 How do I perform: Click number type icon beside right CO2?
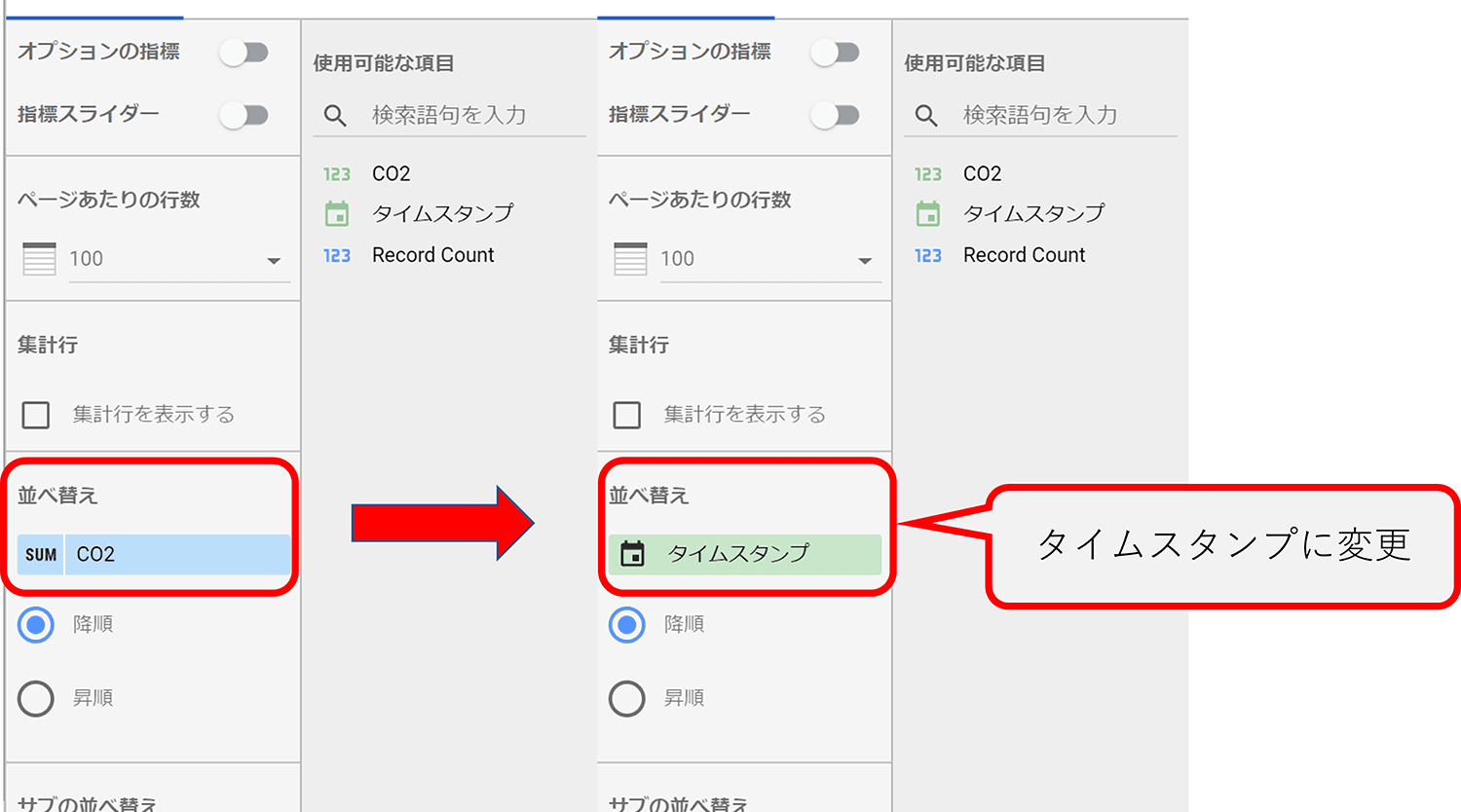(928, 174)
